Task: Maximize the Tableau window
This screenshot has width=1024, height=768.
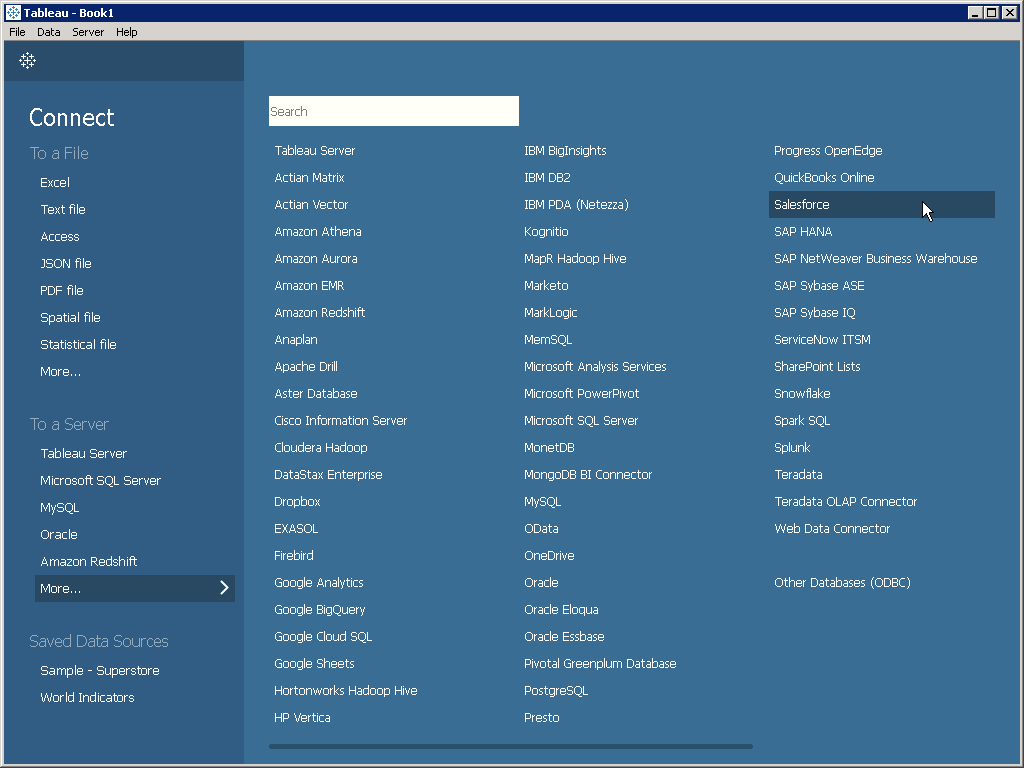Action: point(991,12)
